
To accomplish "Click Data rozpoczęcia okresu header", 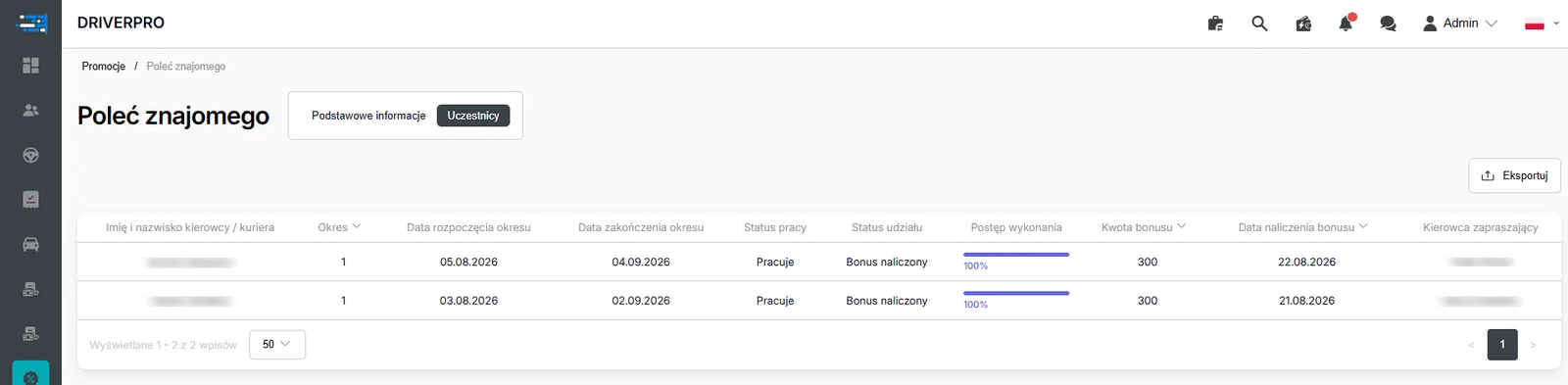I will click(468, 227).
